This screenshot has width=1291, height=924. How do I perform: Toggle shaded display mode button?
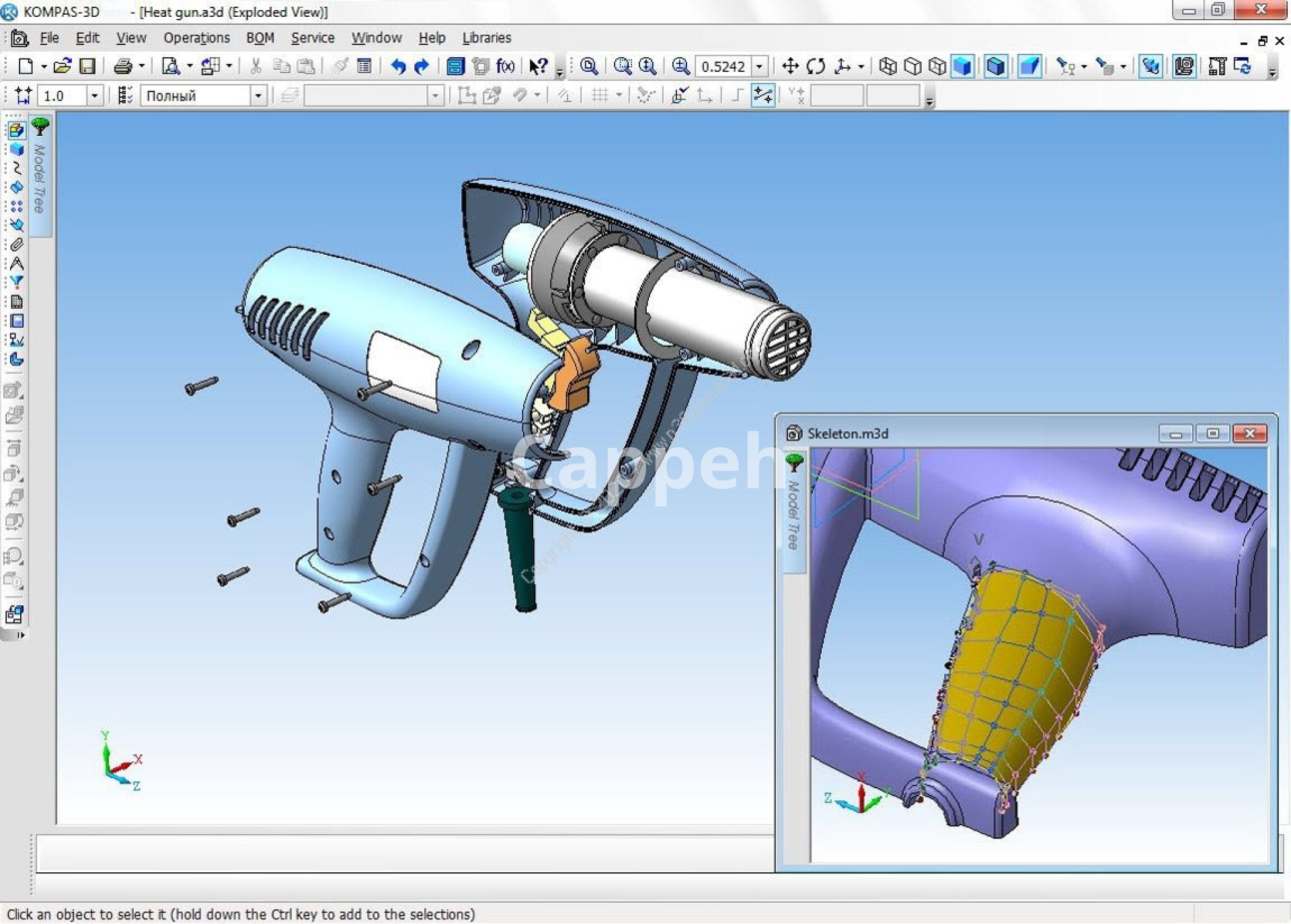point(963,66)
